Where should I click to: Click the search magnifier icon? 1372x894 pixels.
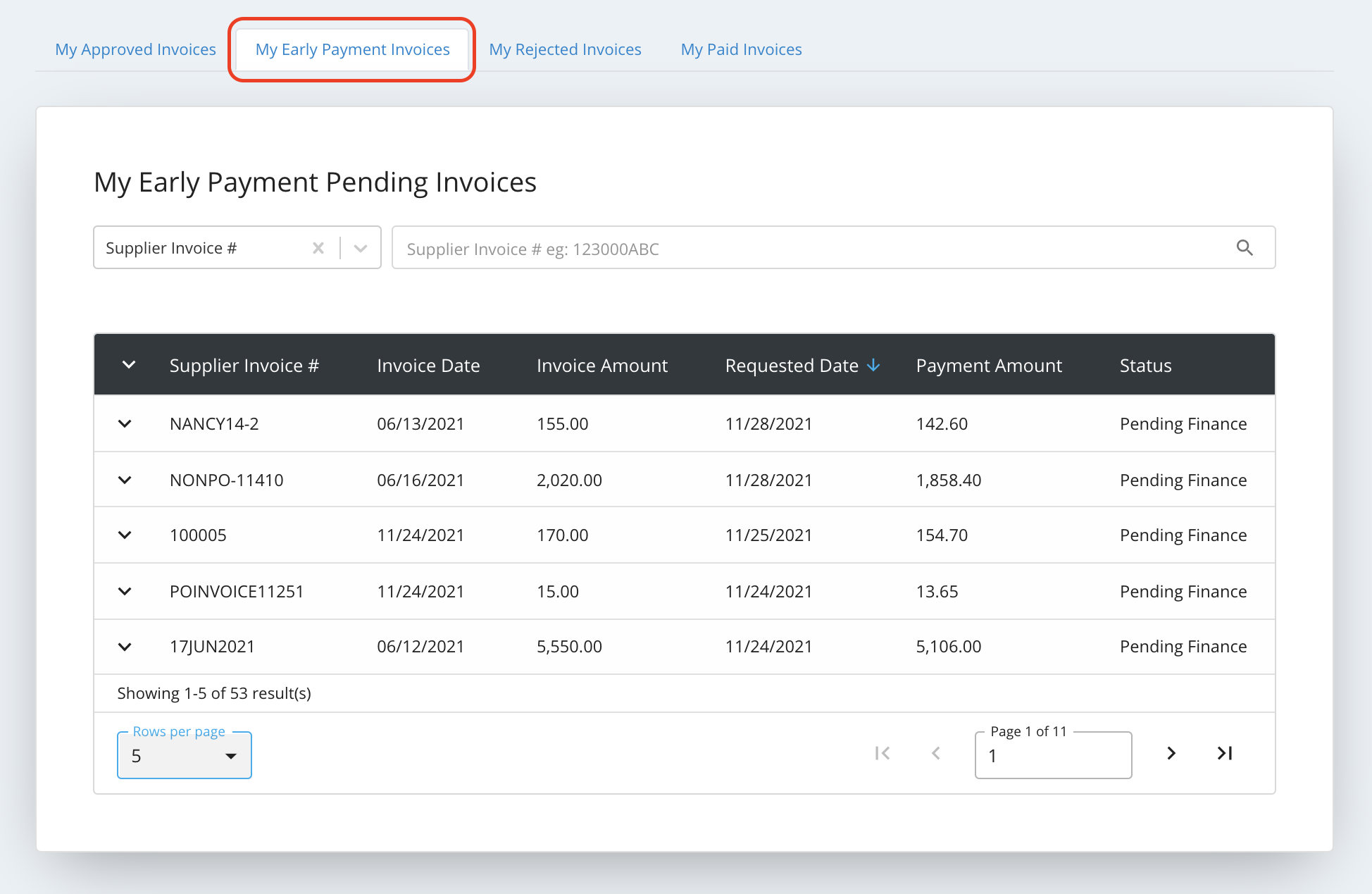coord(1245,248)
